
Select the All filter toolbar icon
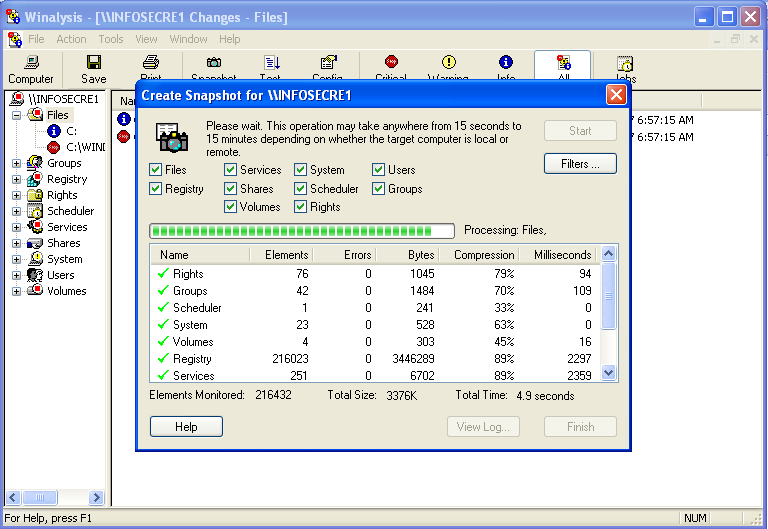(563, 62)
